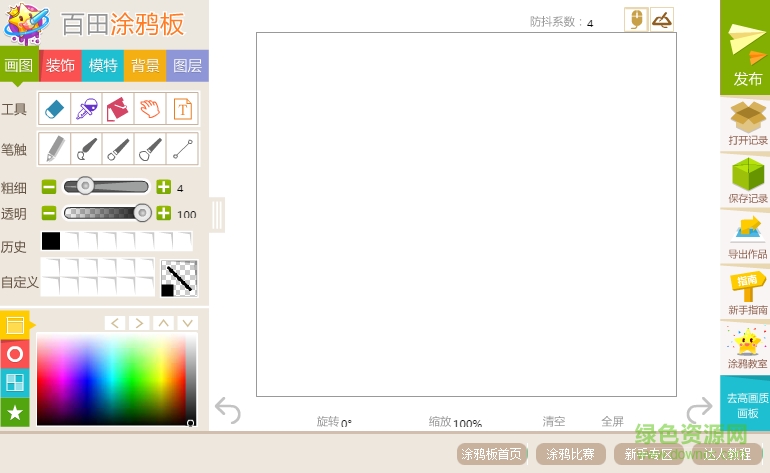Click the 百田涂鸦板 logo
This screenshot has width=770, height=473.
pos(94,24)
